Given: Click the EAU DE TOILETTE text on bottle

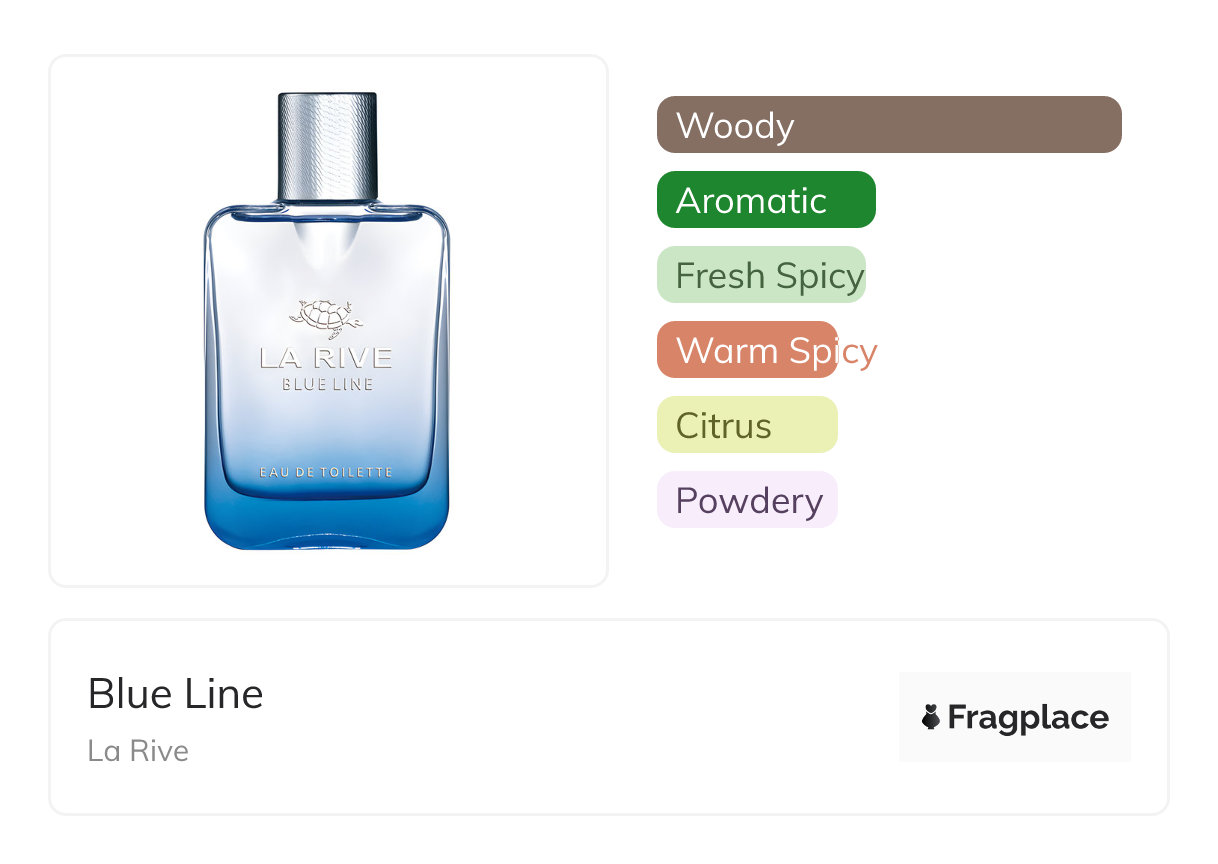Looking at the screenshot, I should (326, 472).
